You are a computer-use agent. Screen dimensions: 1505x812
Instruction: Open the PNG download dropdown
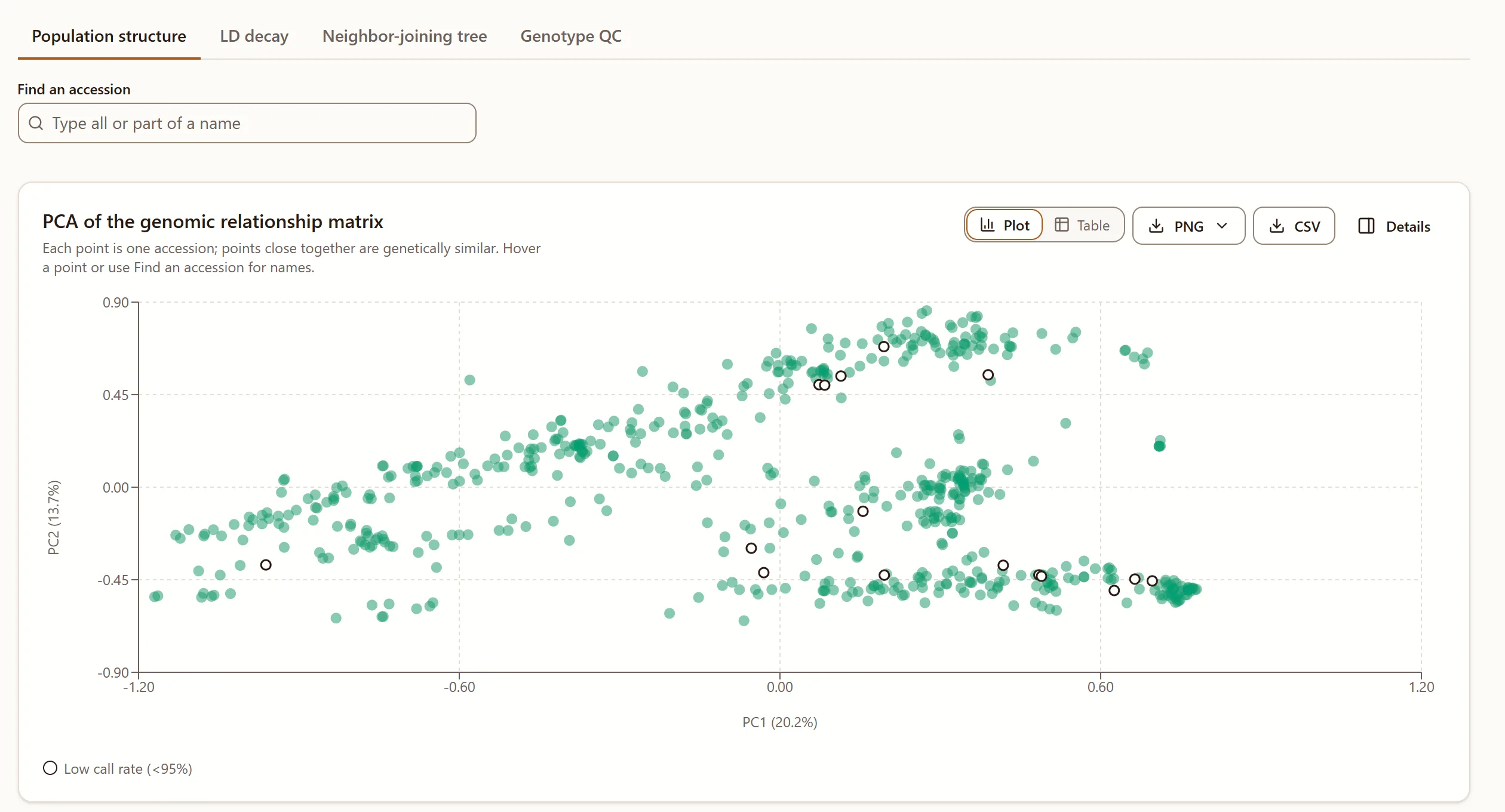pyautogui.click(x=1188, y=226)
